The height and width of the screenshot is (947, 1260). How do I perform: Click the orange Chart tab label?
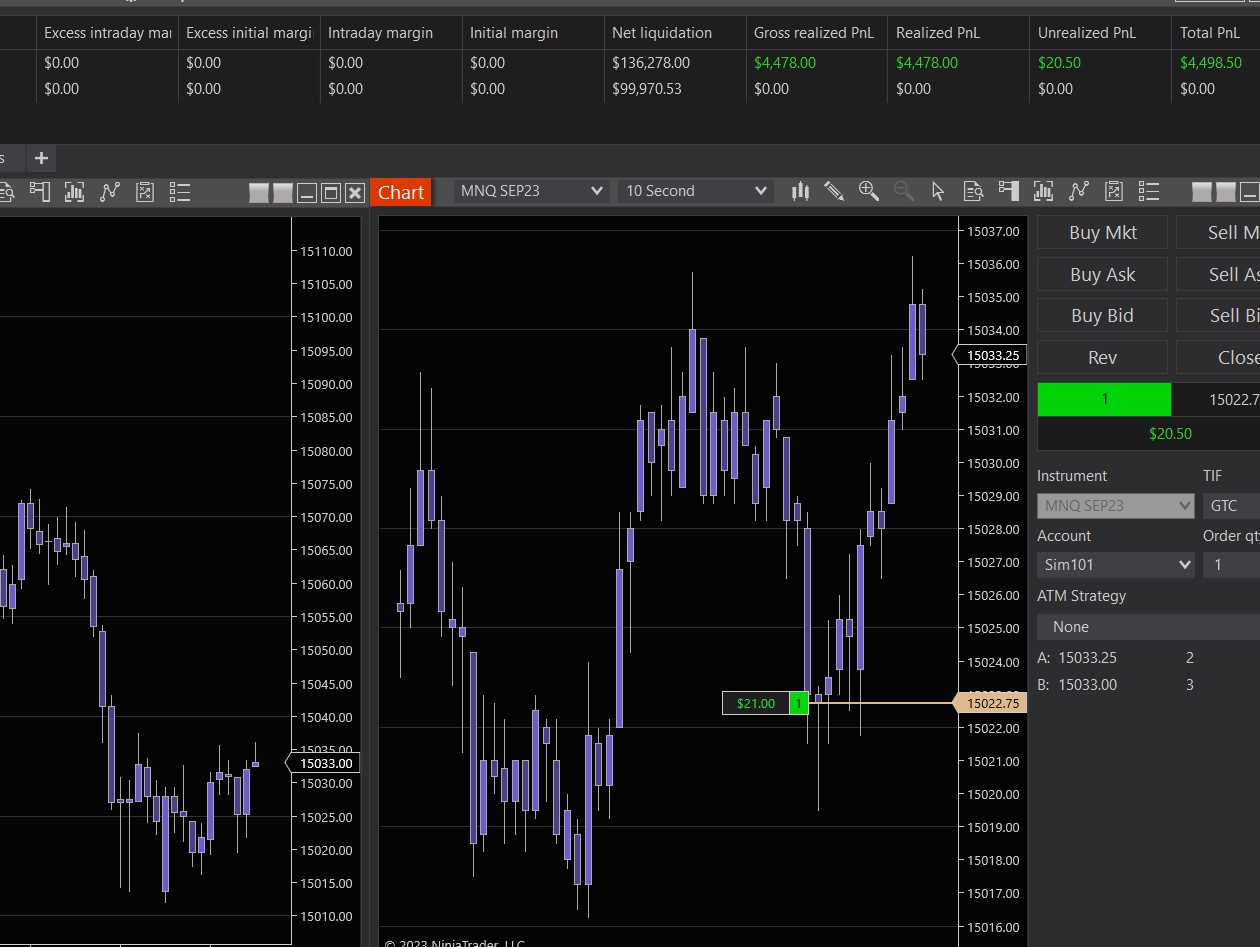(401, 192)
